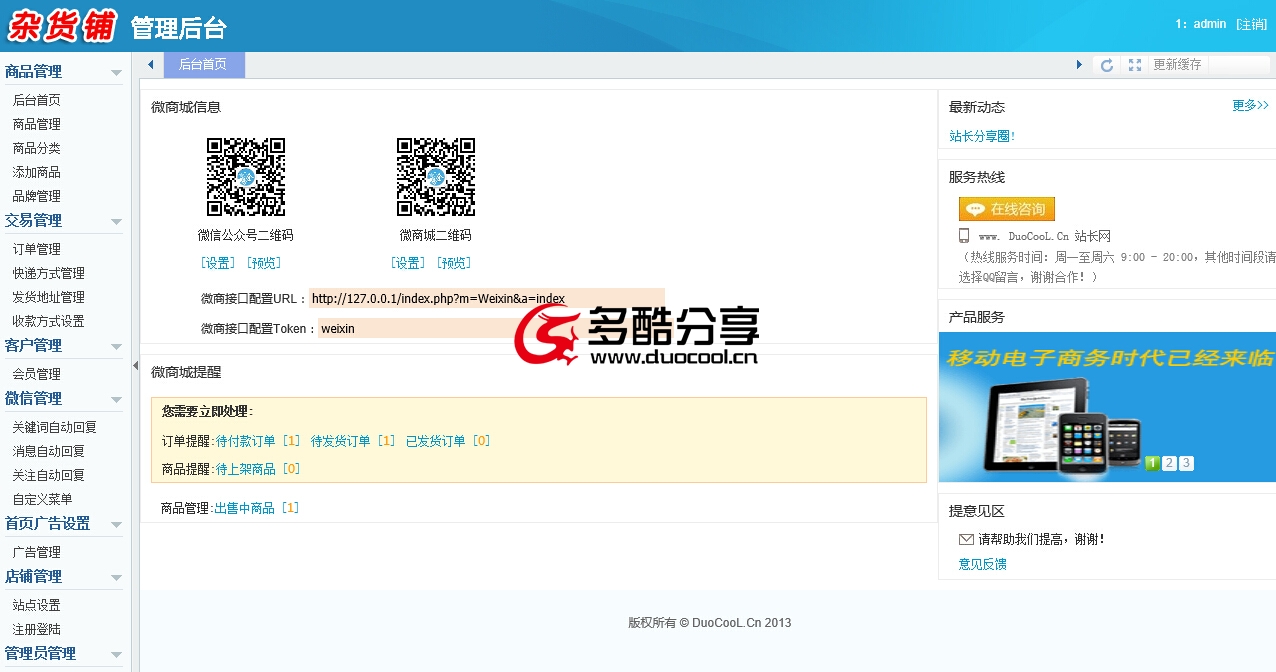Viewport: 1276px width, 672px height.
Task: Toggle fullscreen with the expand icon
Action: pos(1135,65)
